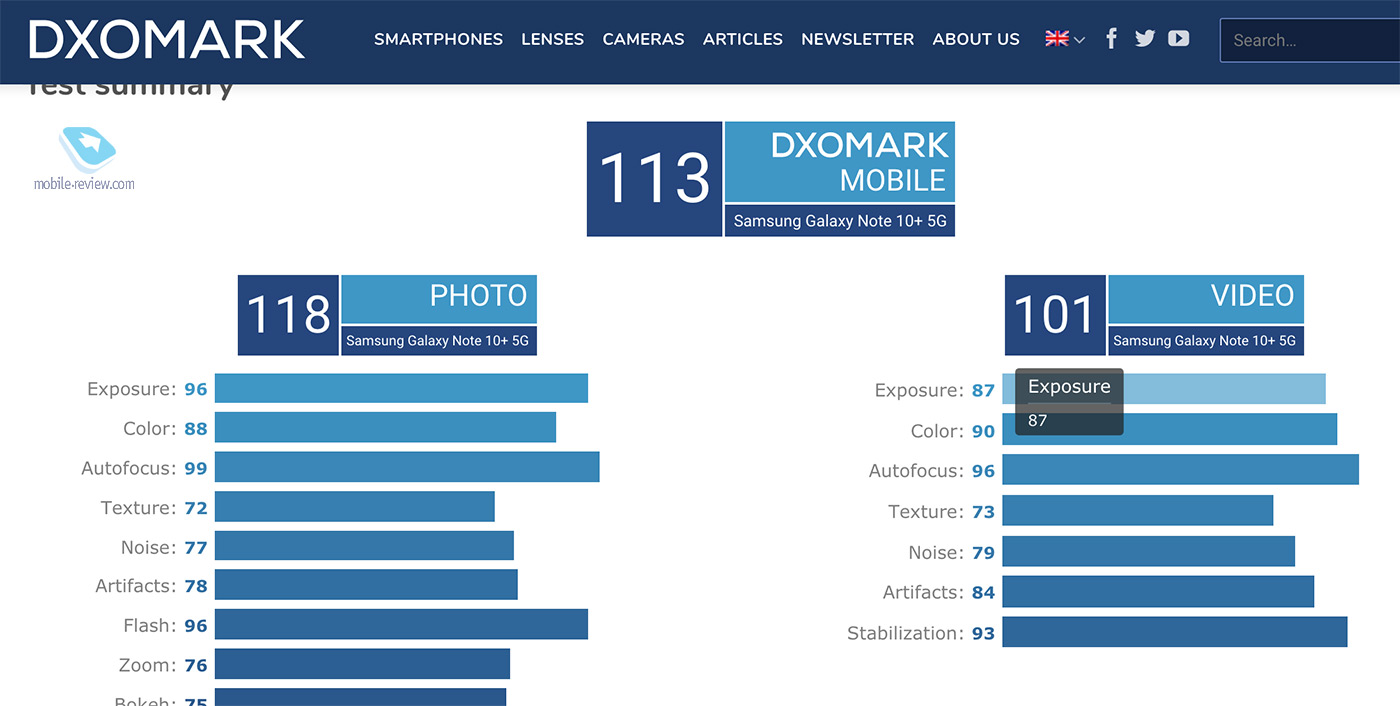Image resolution: width=1400 pixels, height=706 pixels.
Task: Click the "Zoom:" label
Action: [x=146, y=665]
